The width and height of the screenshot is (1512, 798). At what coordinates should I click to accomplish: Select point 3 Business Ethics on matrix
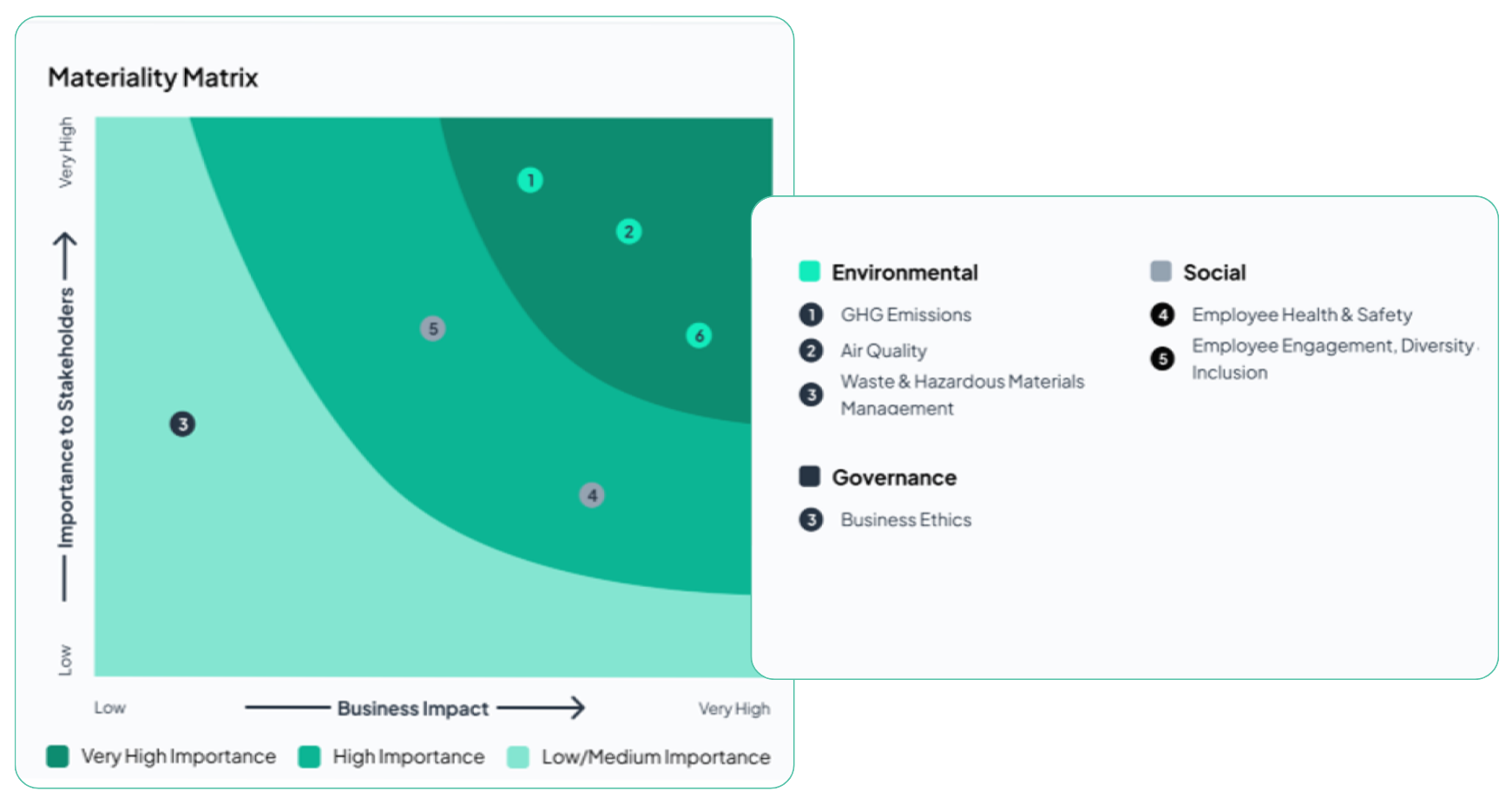182,424
